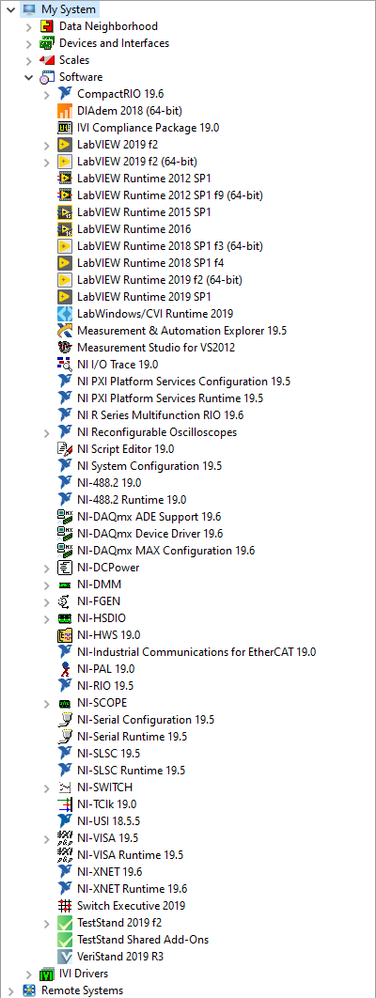The width and height of the screenshot is (376, 998).
Task: Collapse the My System tree node
Action: click(10, 10)
